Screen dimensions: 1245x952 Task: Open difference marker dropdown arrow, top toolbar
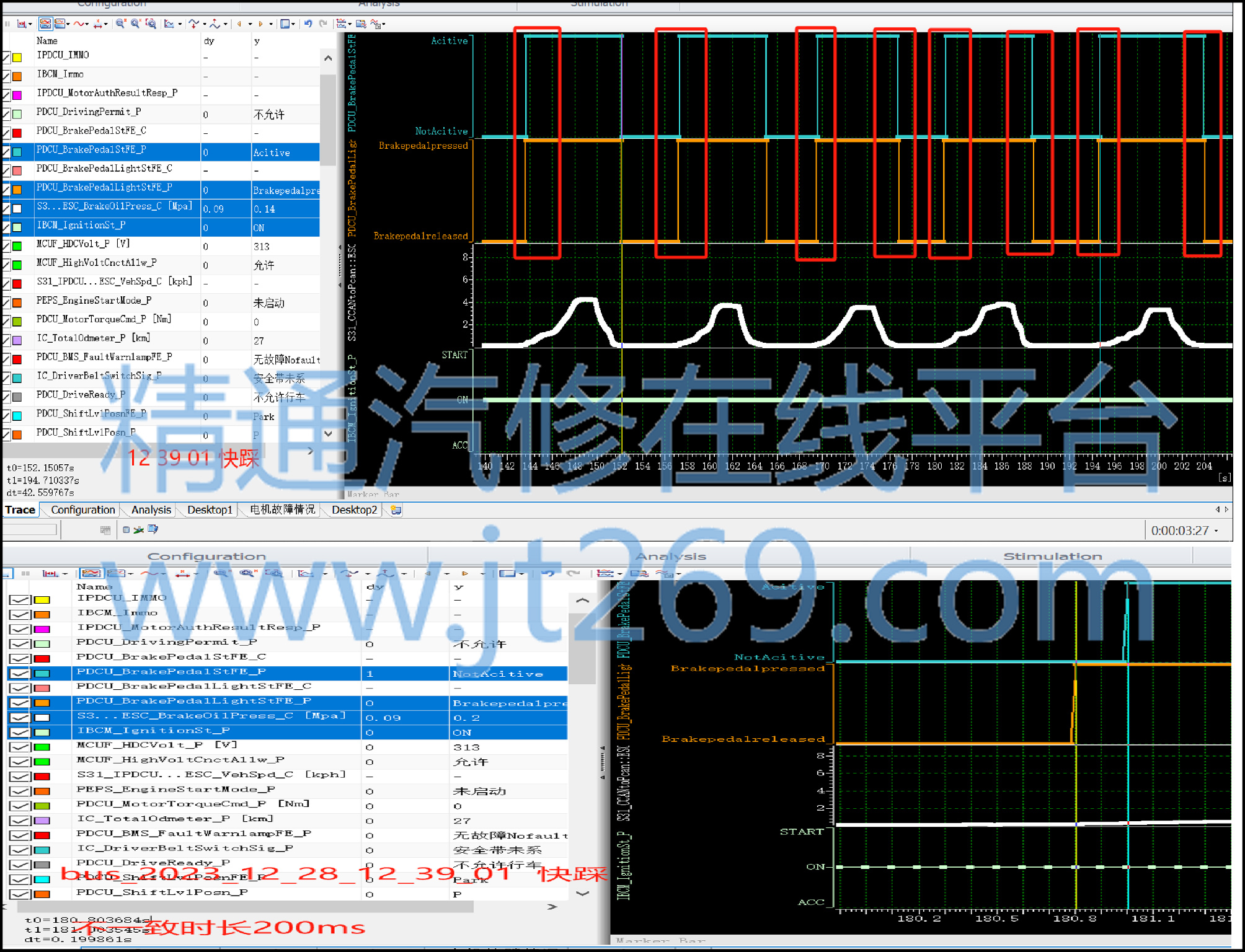(106, 24)
